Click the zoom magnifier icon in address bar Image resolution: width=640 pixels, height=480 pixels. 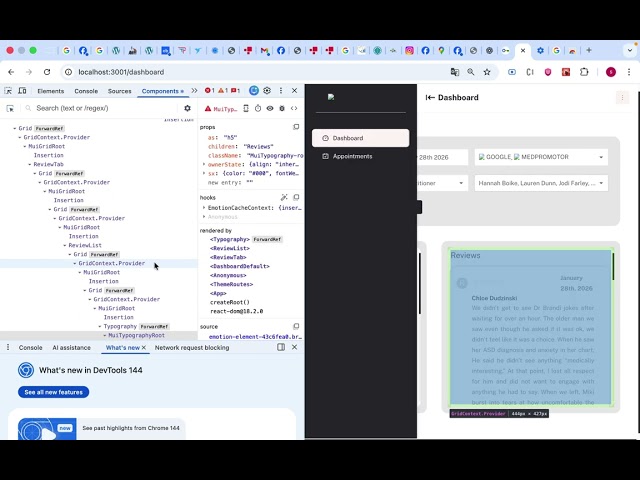click(x=471, y=72)
